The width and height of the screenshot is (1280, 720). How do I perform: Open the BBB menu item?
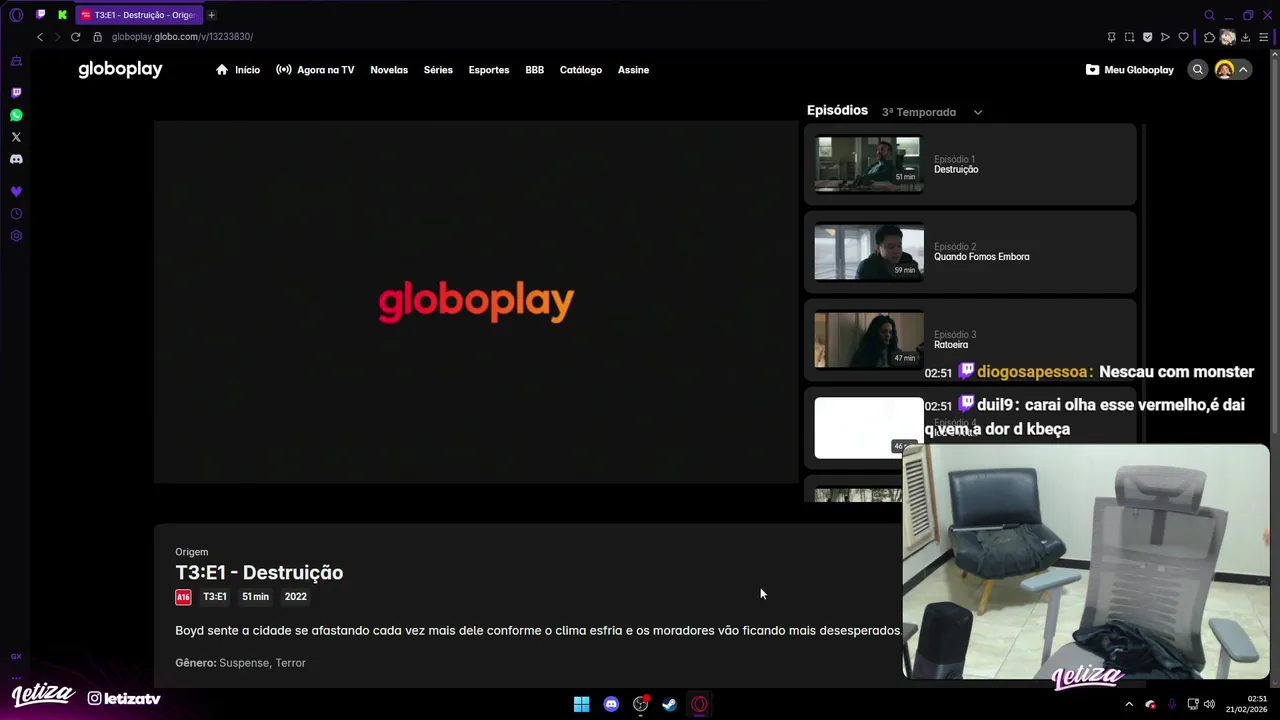535,70
